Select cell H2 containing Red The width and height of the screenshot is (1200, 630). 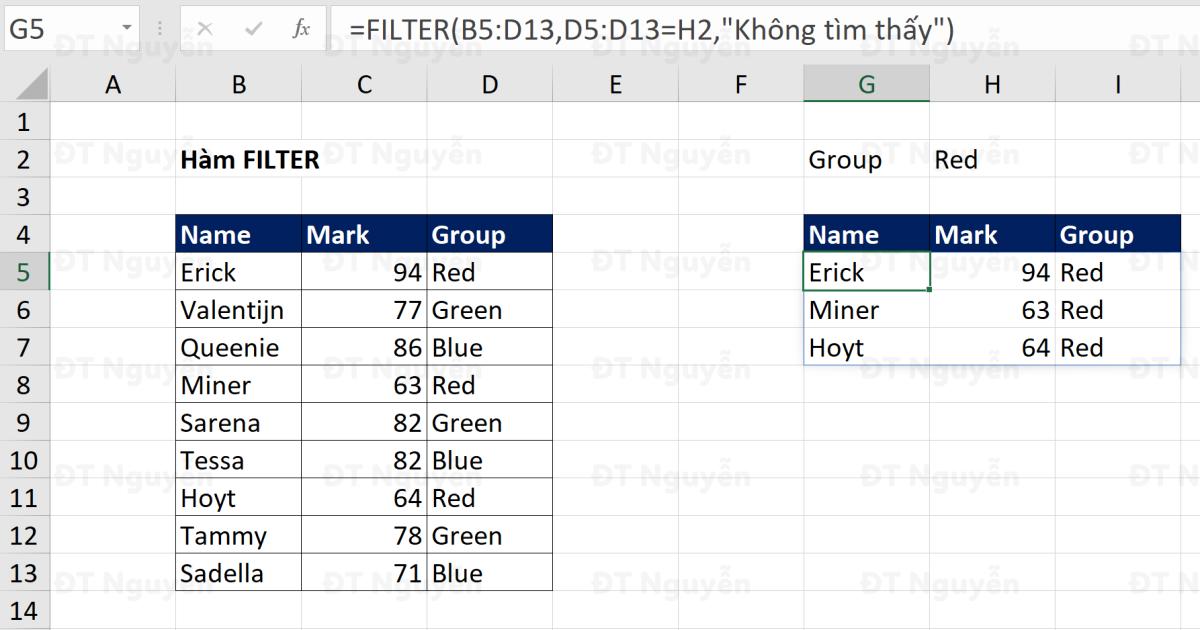pyautogui.click(x=990, y=159)
